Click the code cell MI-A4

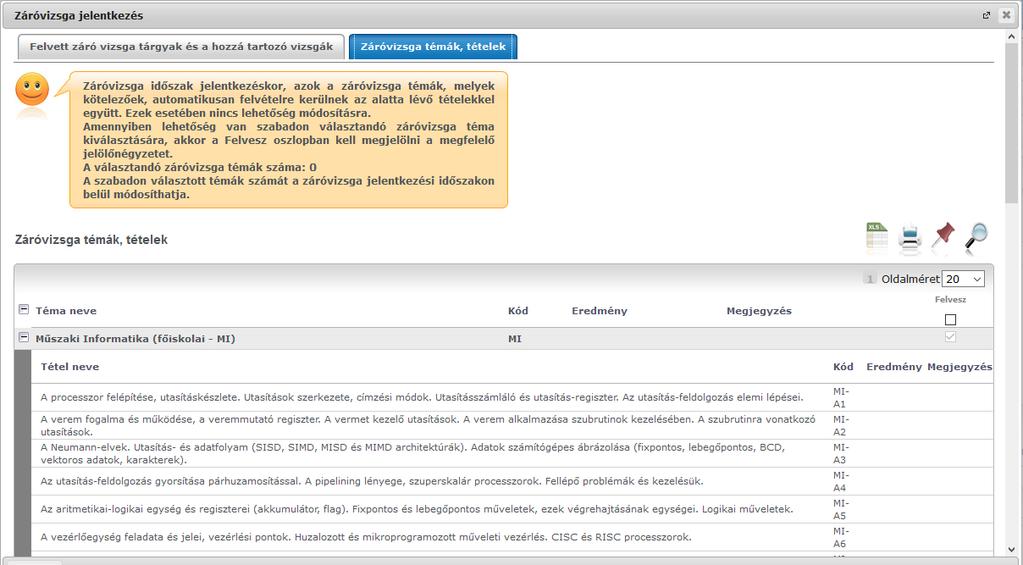[x=841, y=481]
